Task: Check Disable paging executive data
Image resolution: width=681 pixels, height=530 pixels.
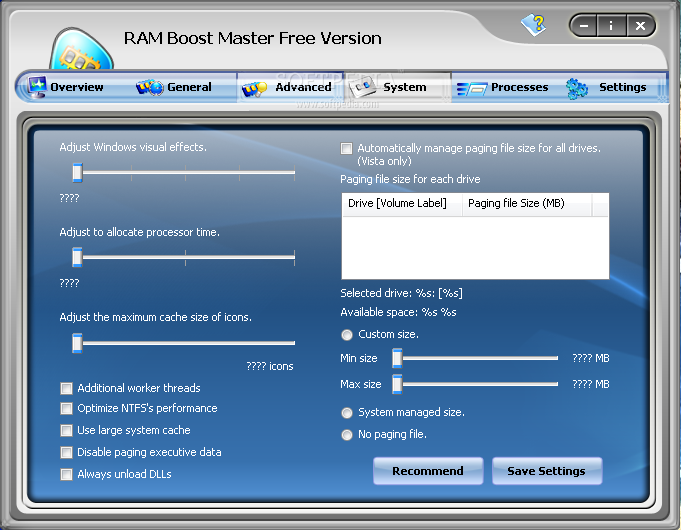Action: [x=66, y=453]
